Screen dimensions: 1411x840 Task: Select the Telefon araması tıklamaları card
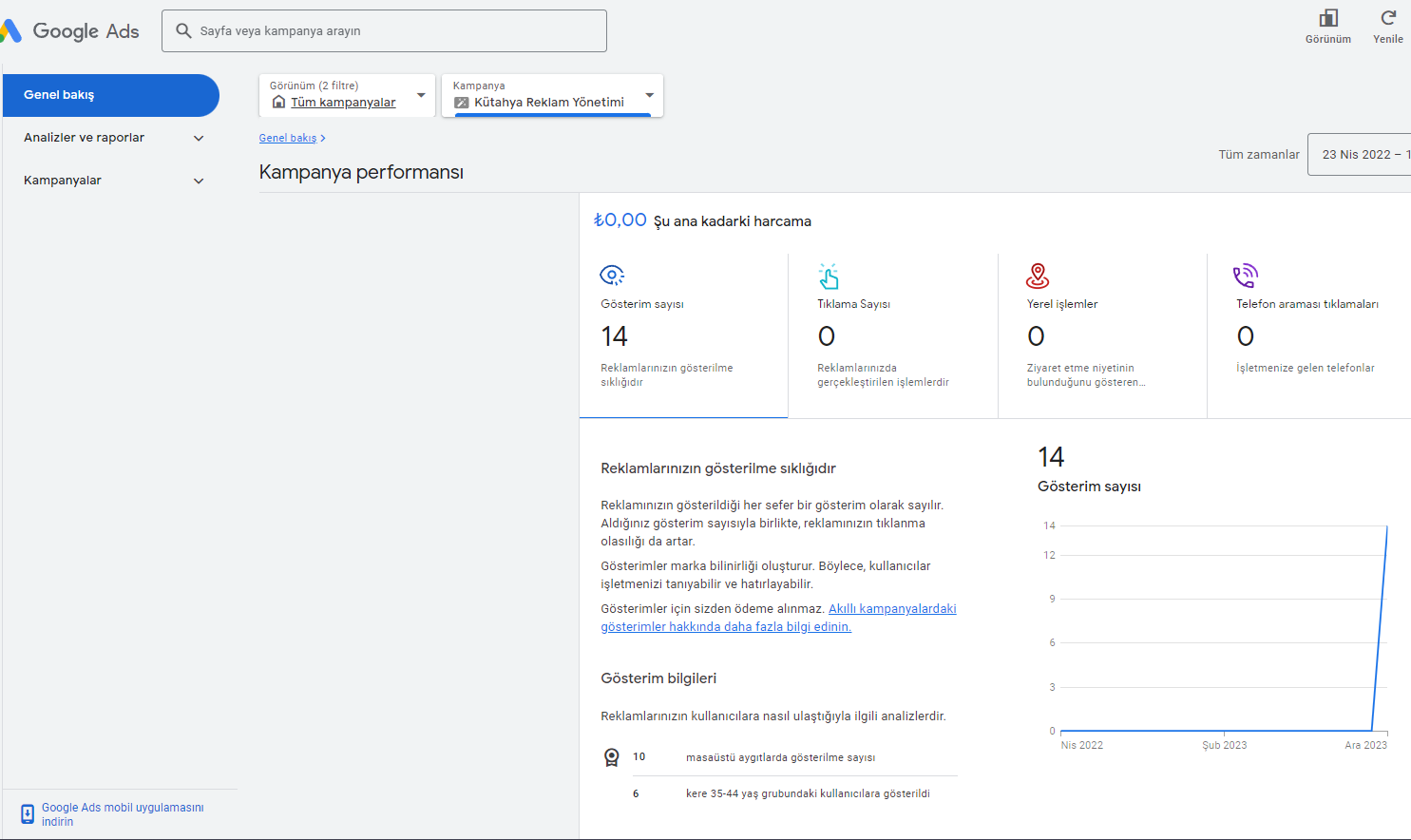point(1309,335)
